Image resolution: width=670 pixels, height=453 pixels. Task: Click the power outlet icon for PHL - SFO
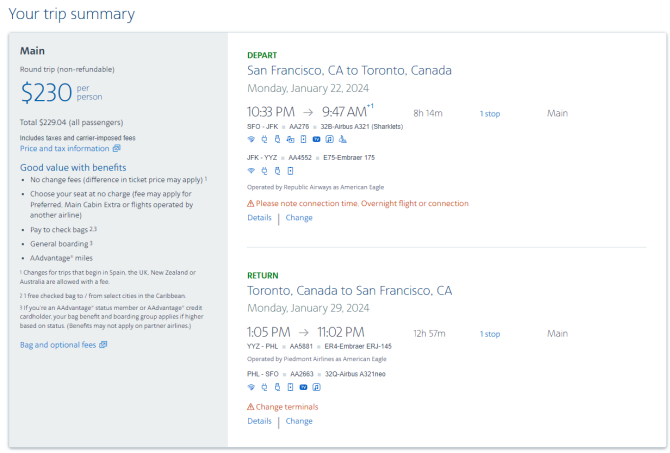pos(264,387)
